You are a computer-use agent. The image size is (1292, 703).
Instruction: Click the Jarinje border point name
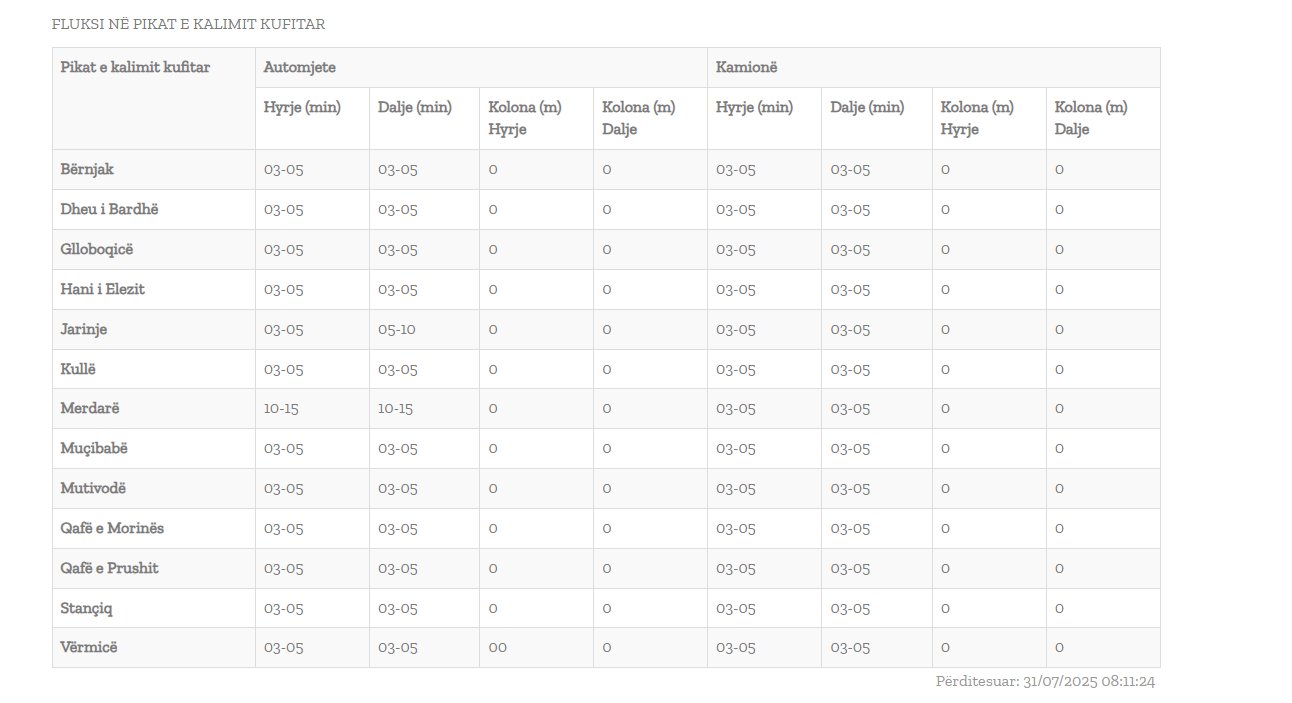coord(83,329)
